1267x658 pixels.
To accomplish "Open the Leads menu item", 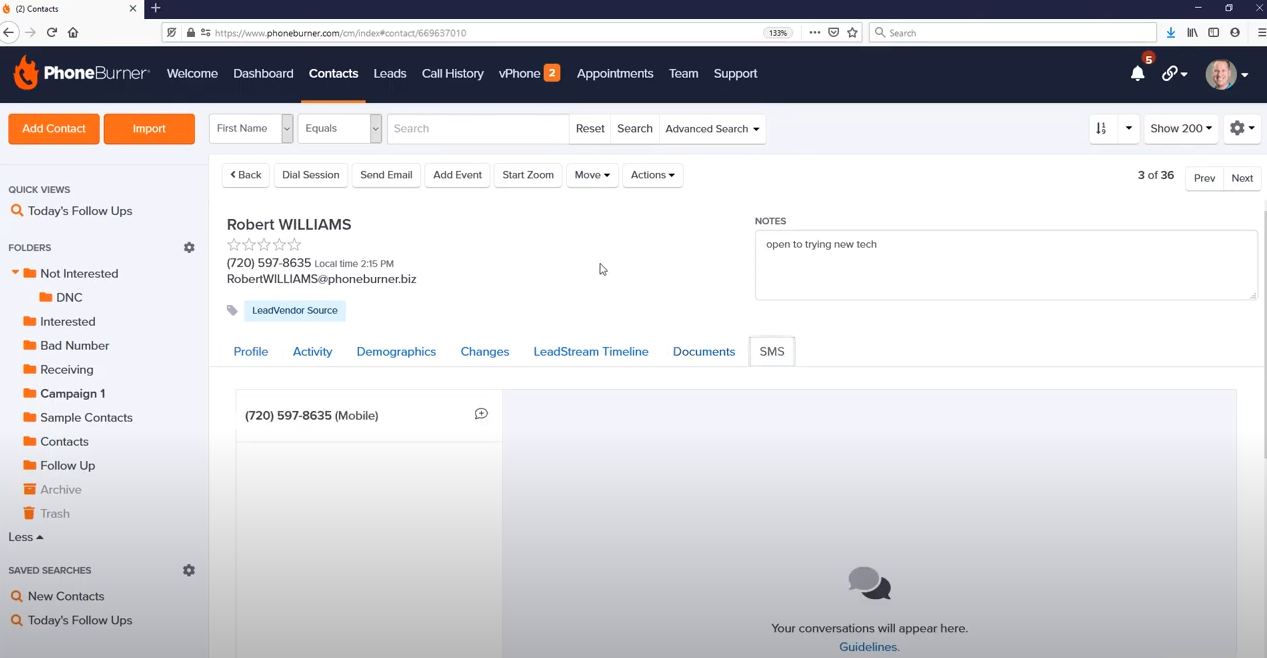I will click(x=390, y=74).
